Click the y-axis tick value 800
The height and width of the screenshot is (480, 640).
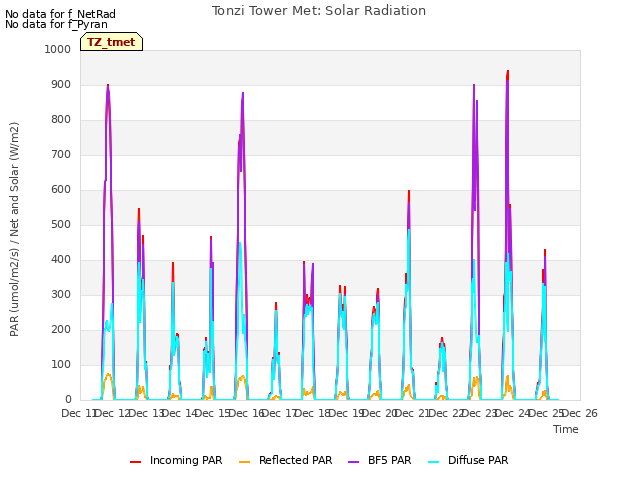(61, 120)
